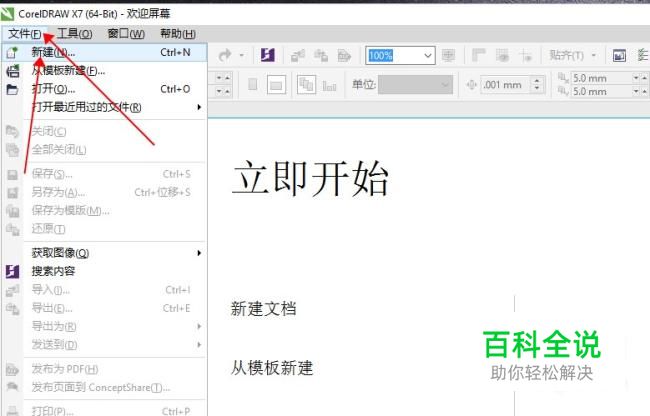The height and width of the screenshot is (416, 650).
Task: Open the 工具(O) menu
Action: click(75, 34)
